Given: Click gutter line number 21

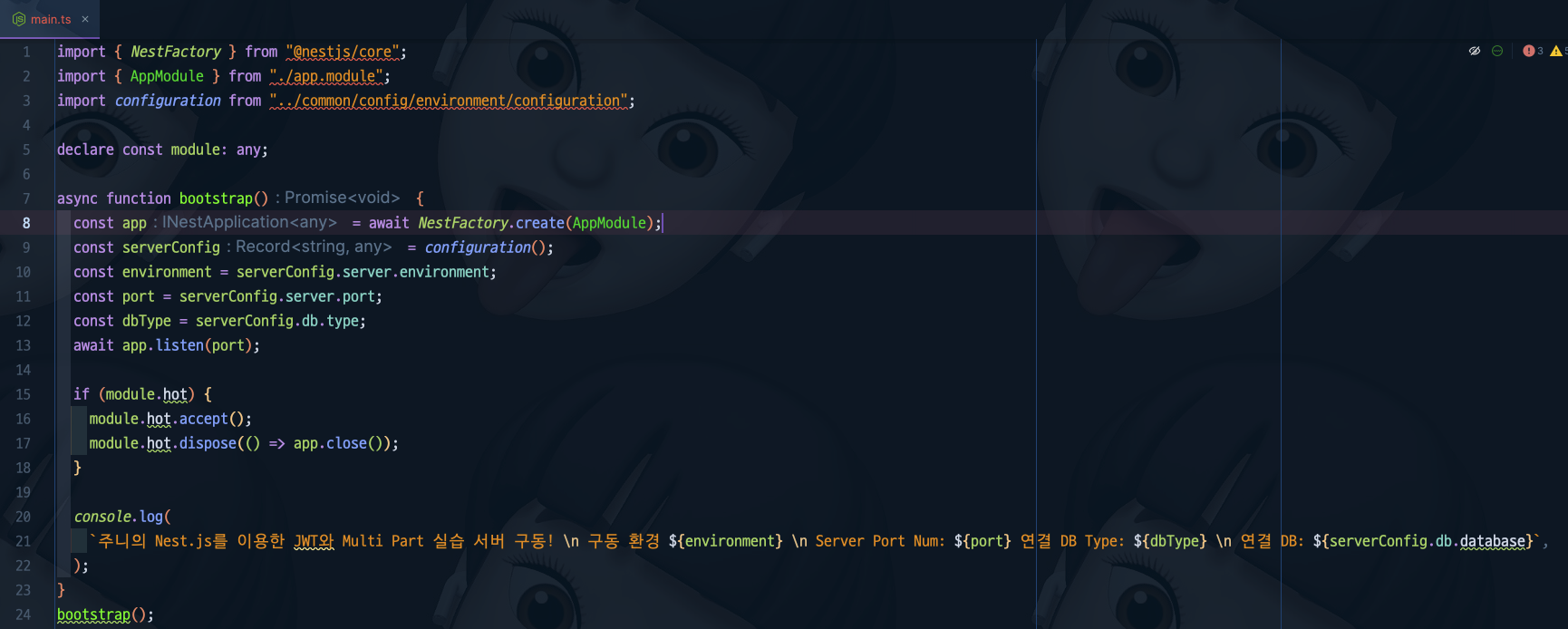Looking at the screenshot, I should tap(23, 541).
